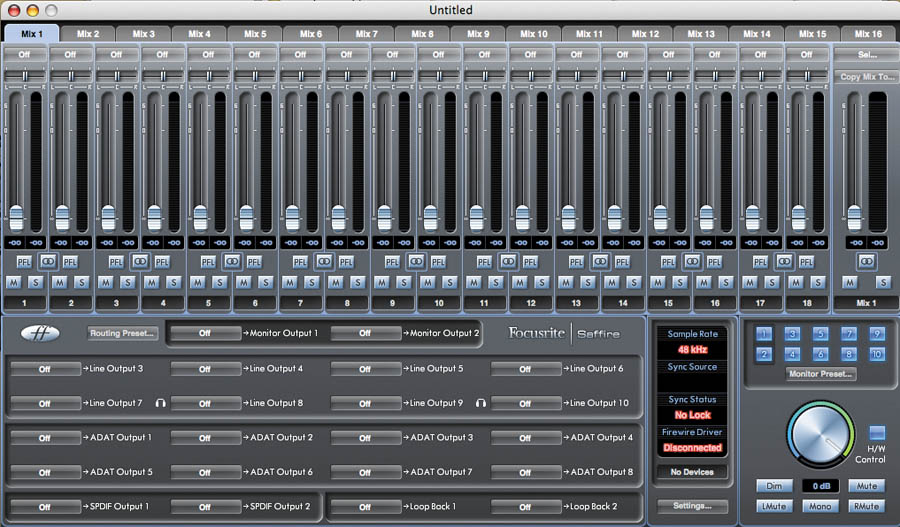Solo channel 4 using its S button
The height and width of the screenshot is (527, 900).
(174, 282)
